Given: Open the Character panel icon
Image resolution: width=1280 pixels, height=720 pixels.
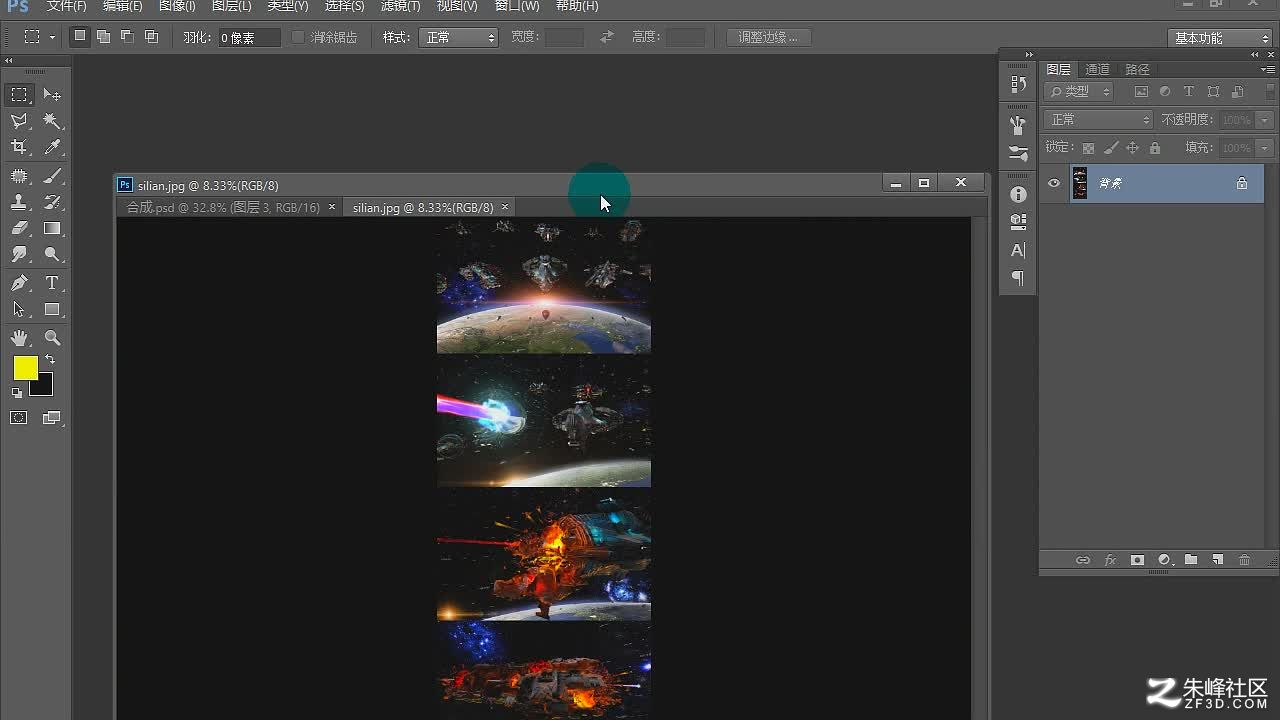Looking at the screenshot, I should coord(1018,250).
